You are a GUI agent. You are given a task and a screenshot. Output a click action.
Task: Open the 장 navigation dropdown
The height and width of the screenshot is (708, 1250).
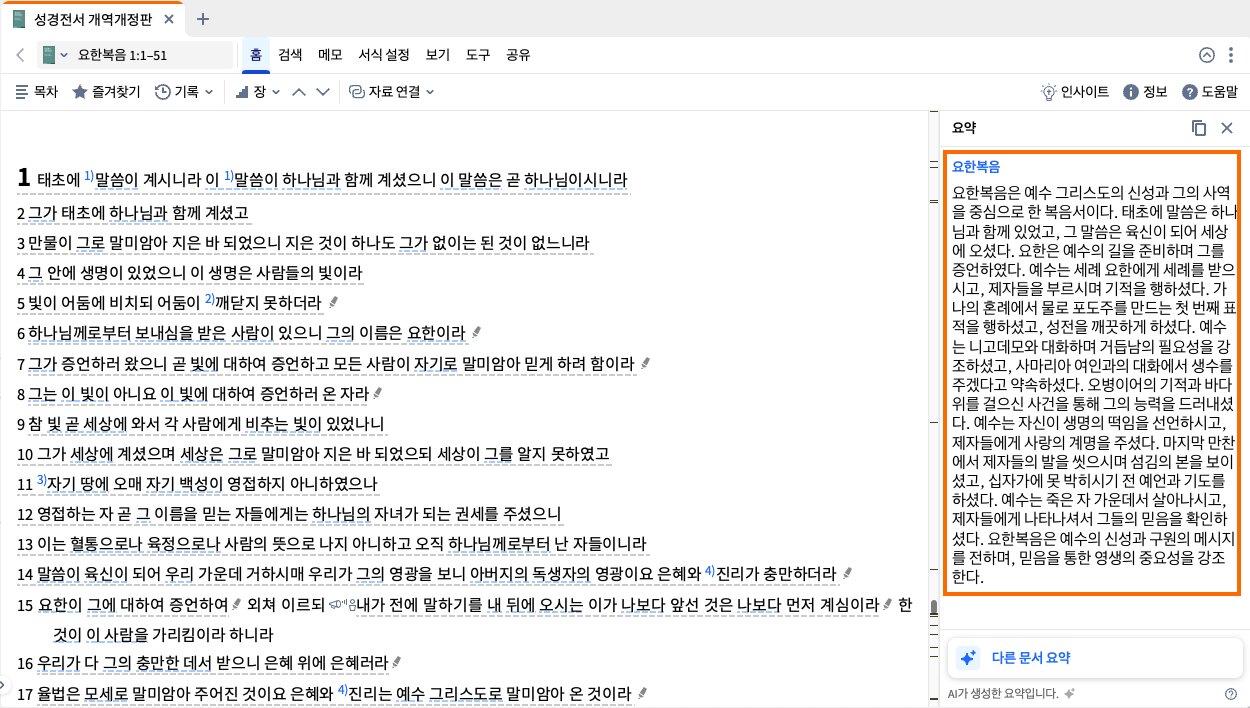tap(257, 92)
